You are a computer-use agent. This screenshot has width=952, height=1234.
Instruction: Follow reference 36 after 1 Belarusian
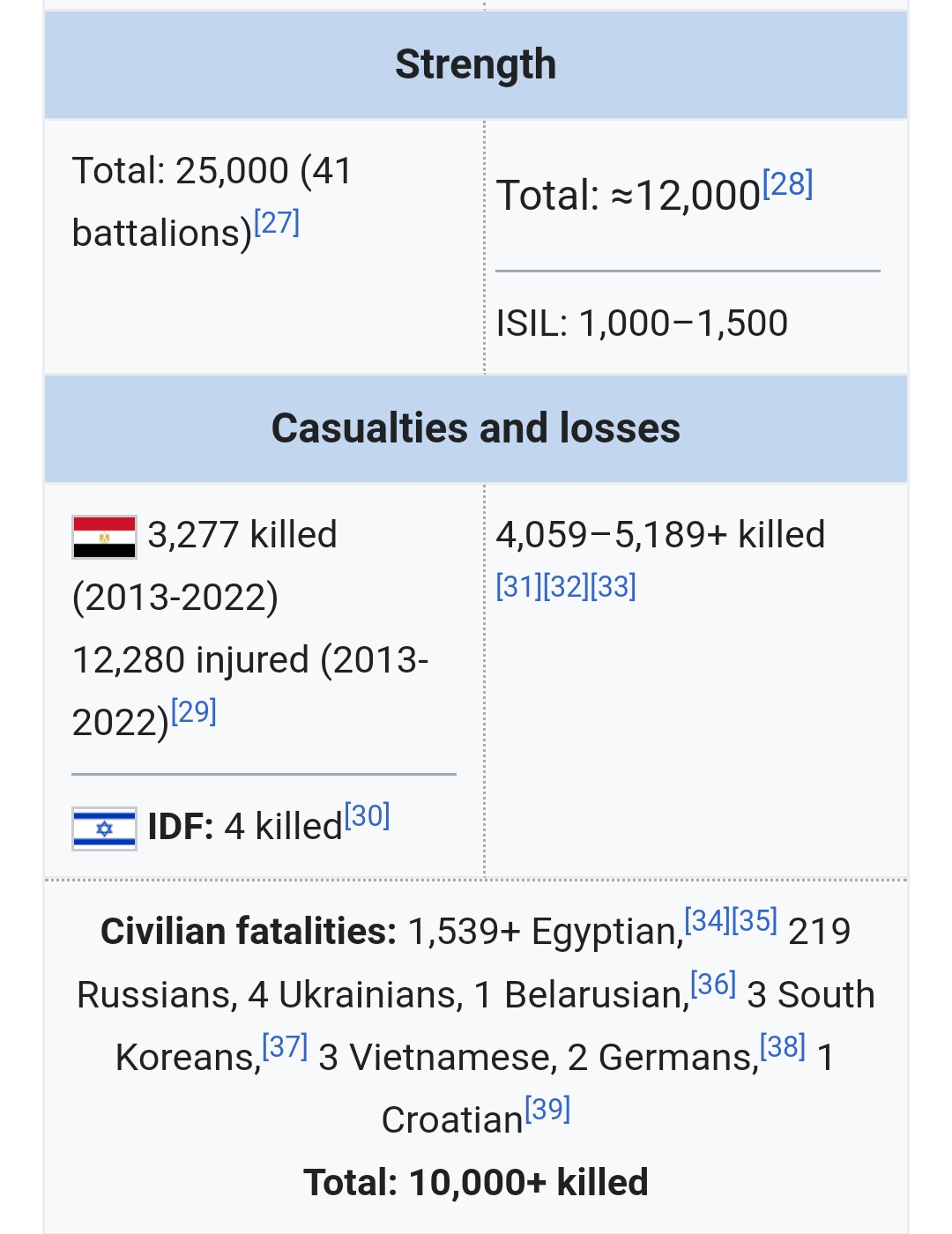pos(713,984)
